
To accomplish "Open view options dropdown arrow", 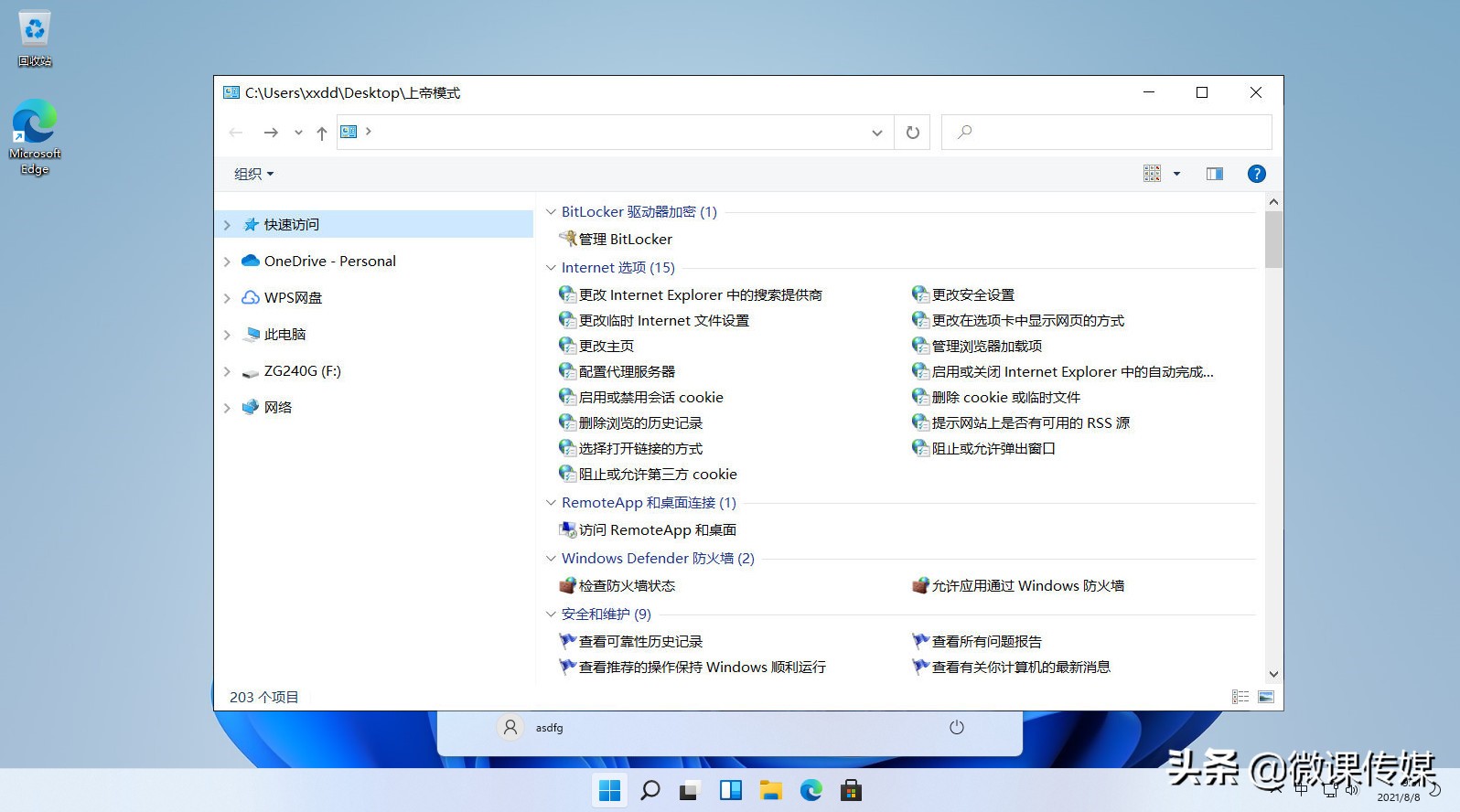I will [1176, 174].
